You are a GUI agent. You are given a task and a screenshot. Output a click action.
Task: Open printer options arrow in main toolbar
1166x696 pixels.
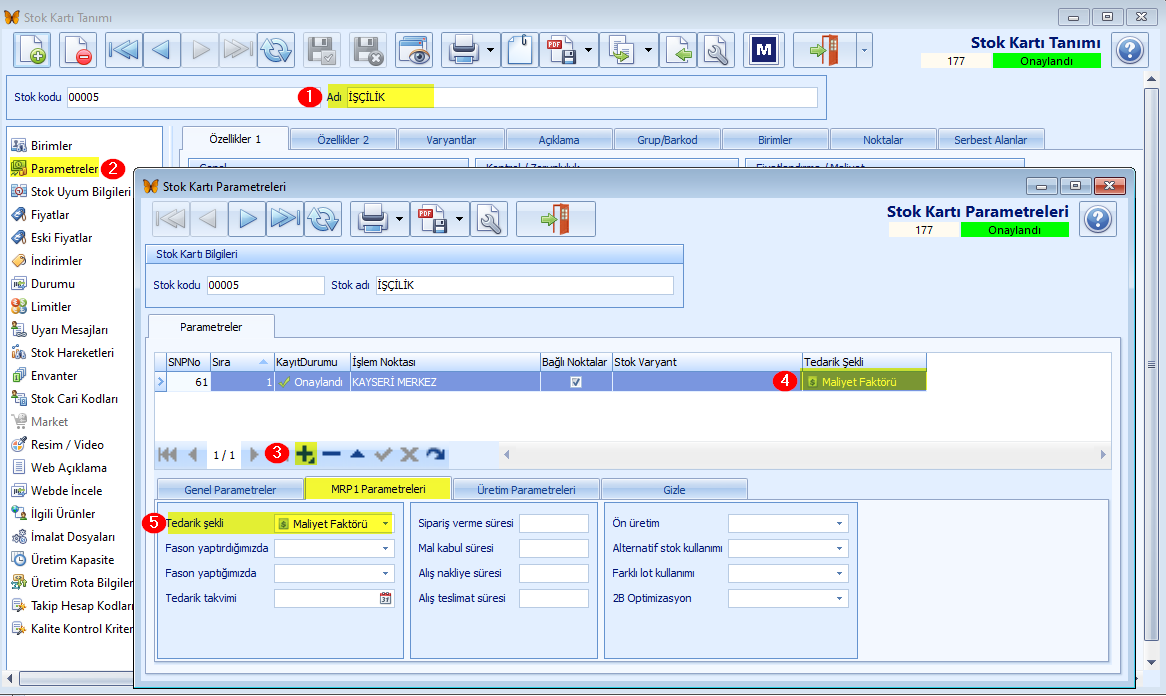click(x=491, y=50)
